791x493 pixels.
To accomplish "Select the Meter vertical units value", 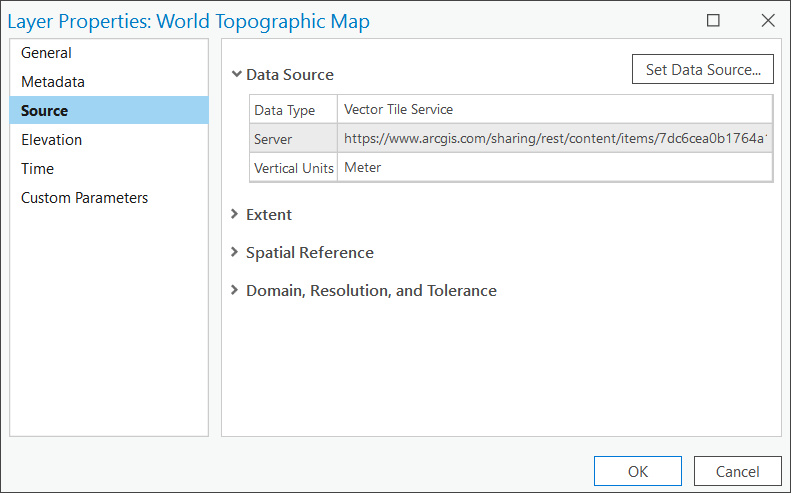I will tap(363, 167).
